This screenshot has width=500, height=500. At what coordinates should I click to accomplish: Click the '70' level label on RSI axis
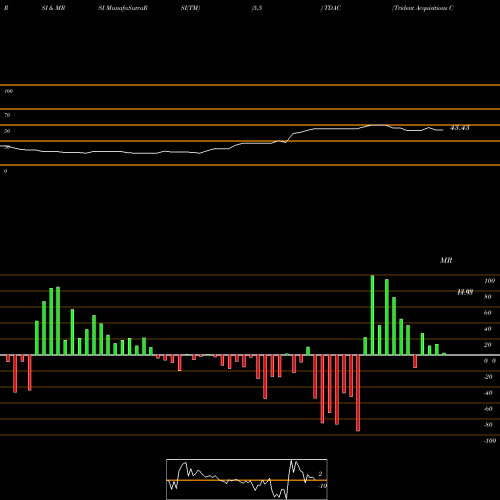coord(7,115)
